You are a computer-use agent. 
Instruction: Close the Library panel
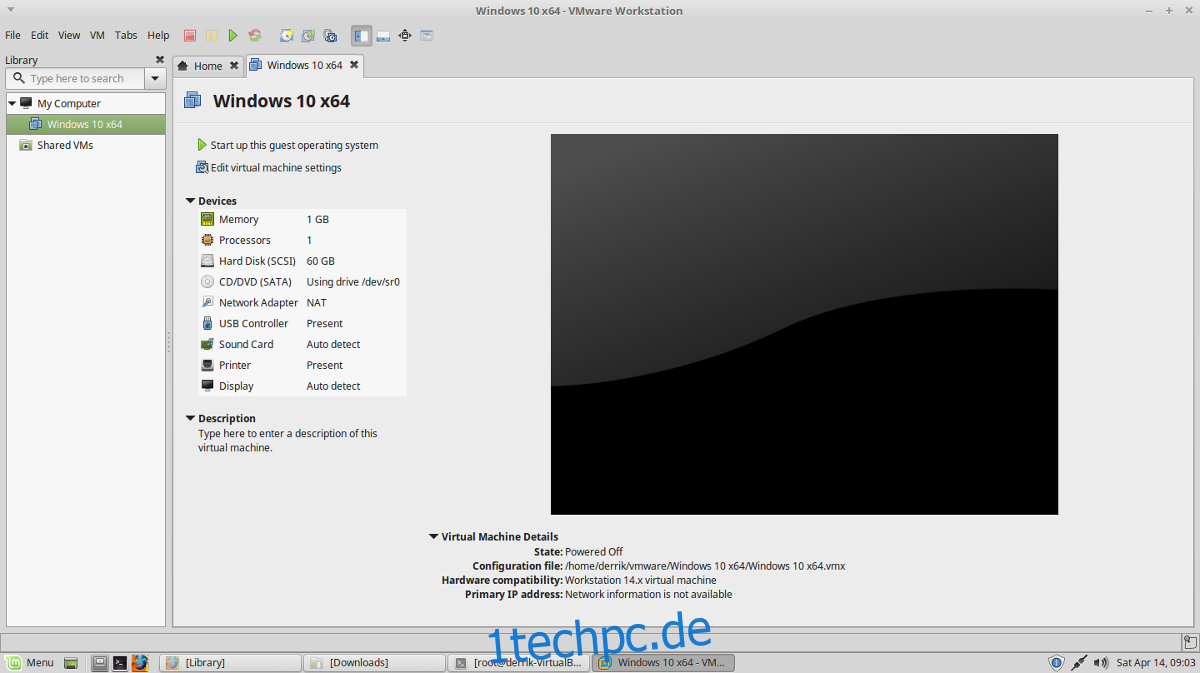coord(159,60)
